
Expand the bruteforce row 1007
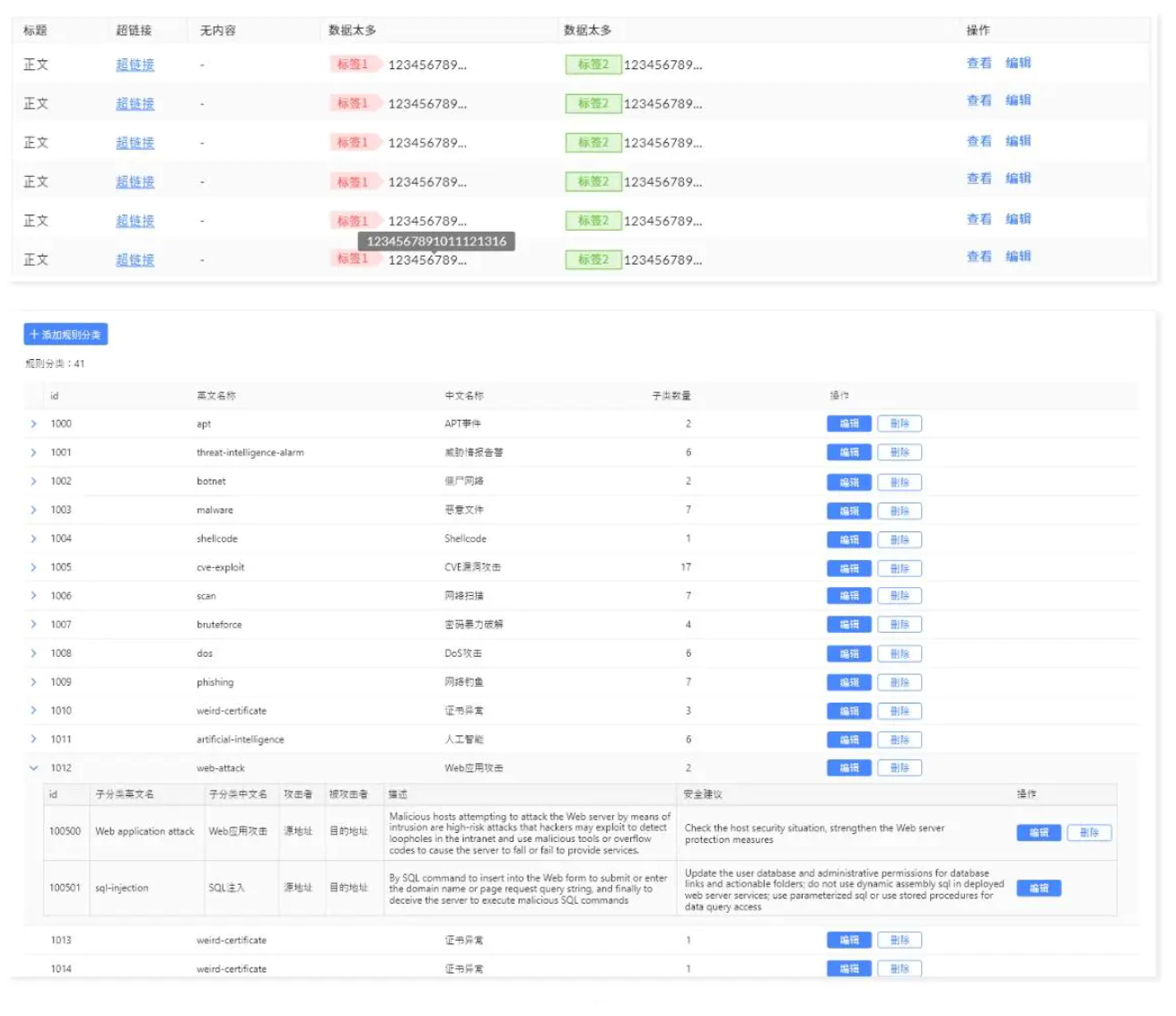[33, 625]
